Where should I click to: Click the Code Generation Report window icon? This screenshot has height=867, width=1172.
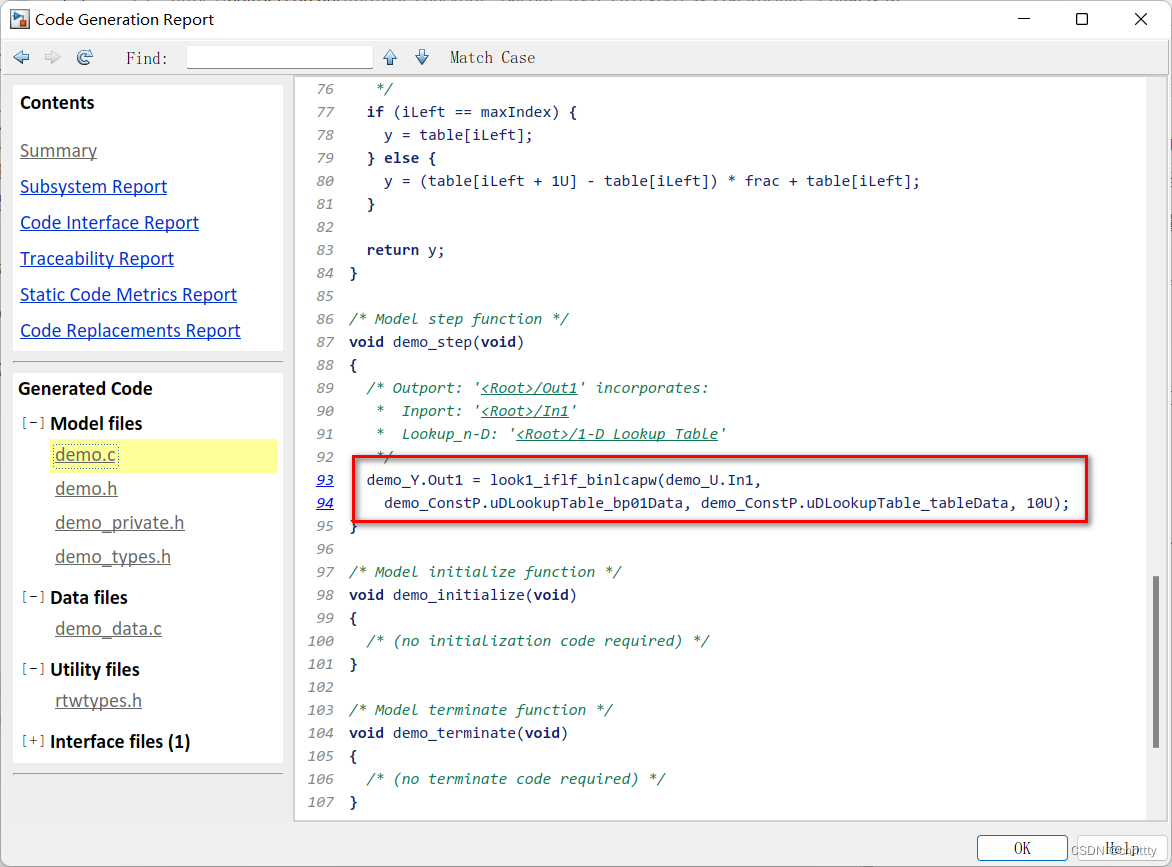click(19, 19)
